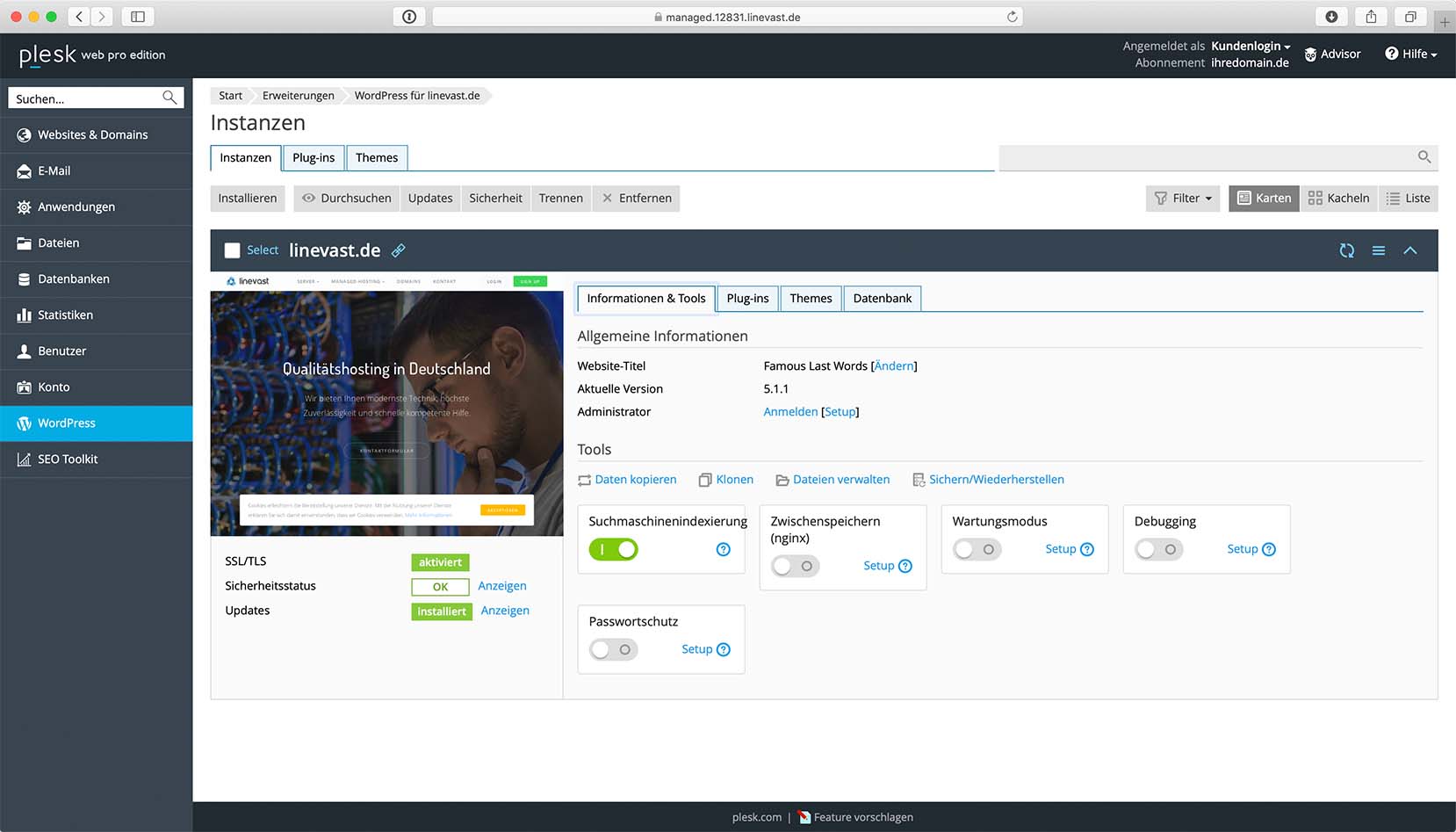Open the Filter dropdown
1456x832 pixels.
(x=1183, y=199)
